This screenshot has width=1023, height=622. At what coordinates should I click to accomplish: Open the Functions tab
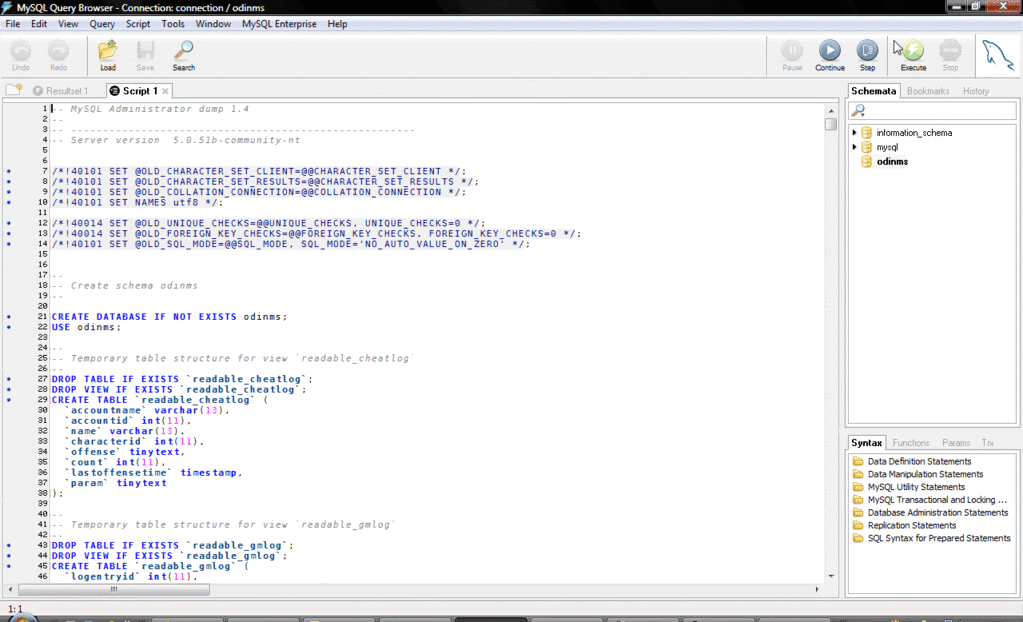point(910,442)
